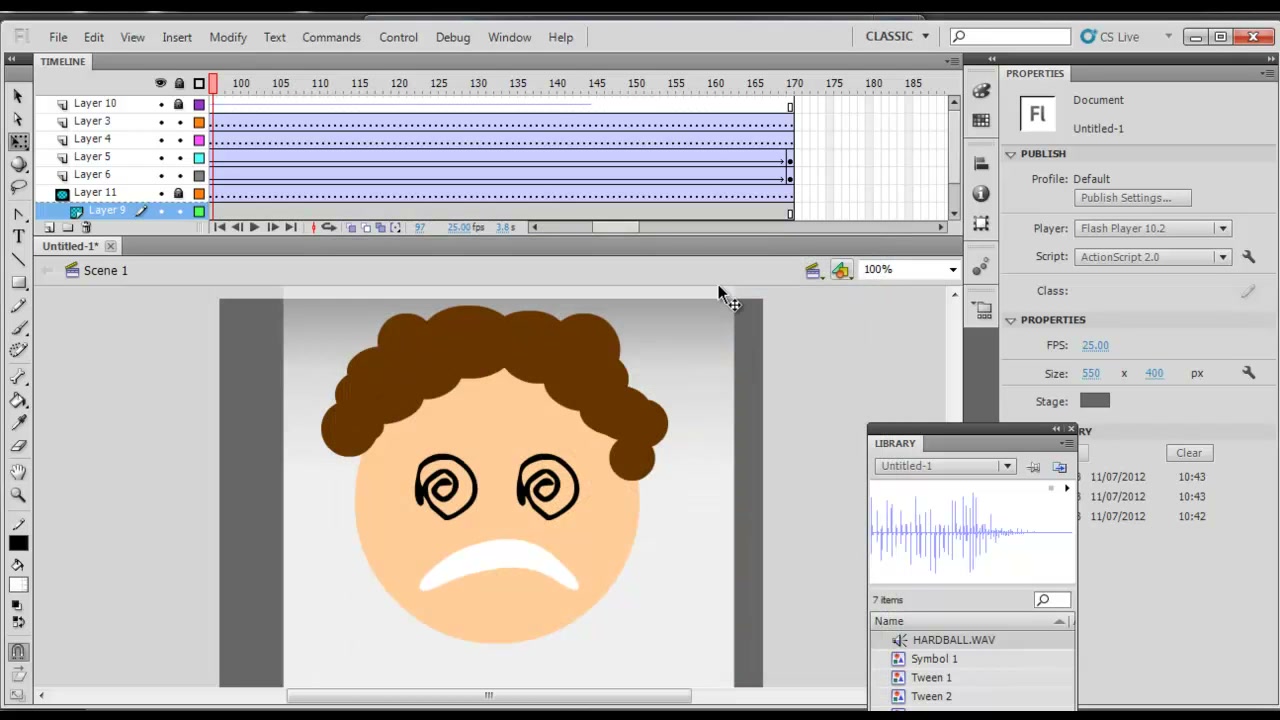The height and width of the screenshot is (720, 1280).
Task: Toggle outline view for Layer 5
Action: [x=199, y=158]
